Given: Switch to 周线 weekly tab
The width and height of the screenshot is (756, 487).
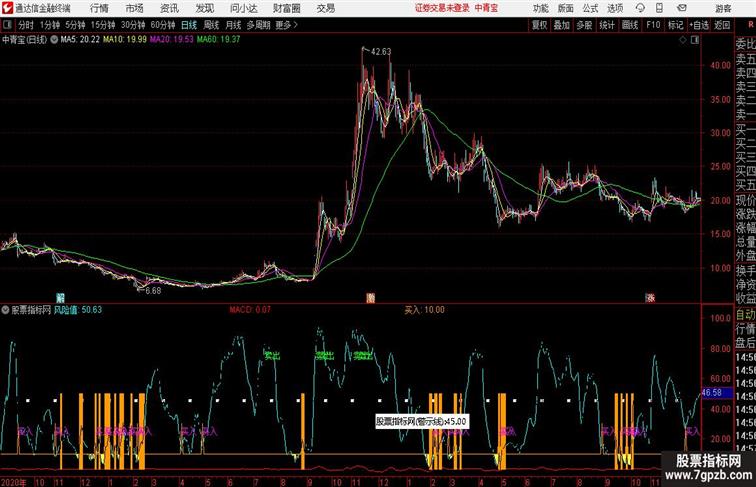Looking at the screenshot, I should coord(211,25).
